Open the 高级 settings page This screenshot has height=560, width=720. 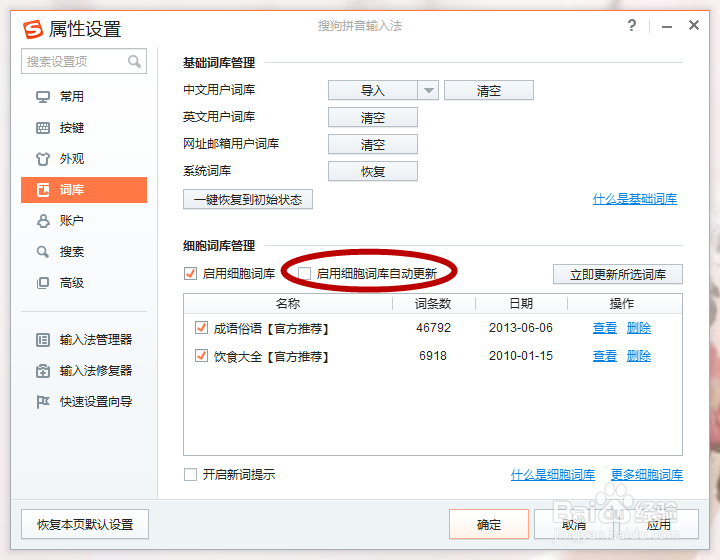click(84, 283)
